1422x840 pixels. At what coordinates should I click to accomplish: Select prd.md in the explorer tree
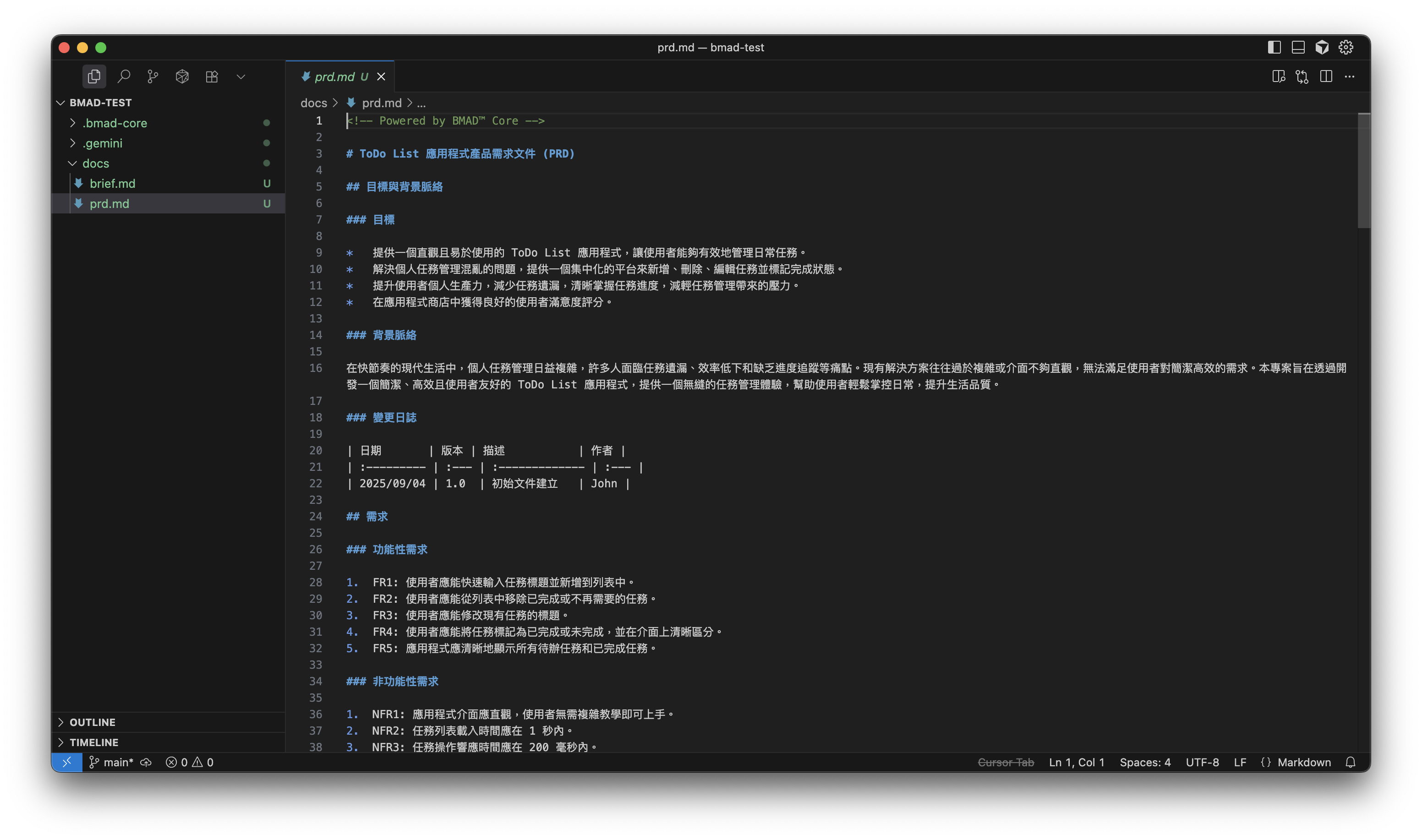(x=168, y=203)
